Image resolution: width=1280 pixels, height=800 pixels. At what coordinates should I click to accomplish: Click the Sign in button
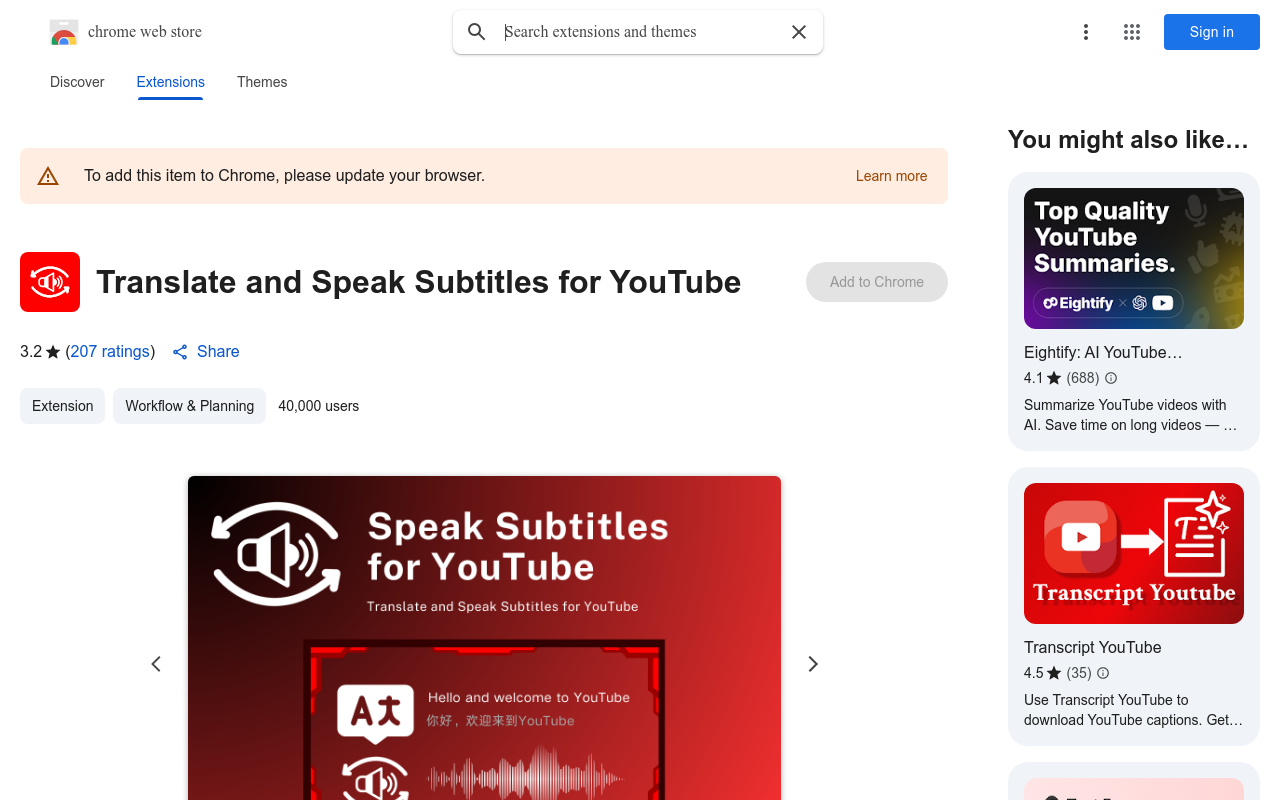(x=1212, y=32)
